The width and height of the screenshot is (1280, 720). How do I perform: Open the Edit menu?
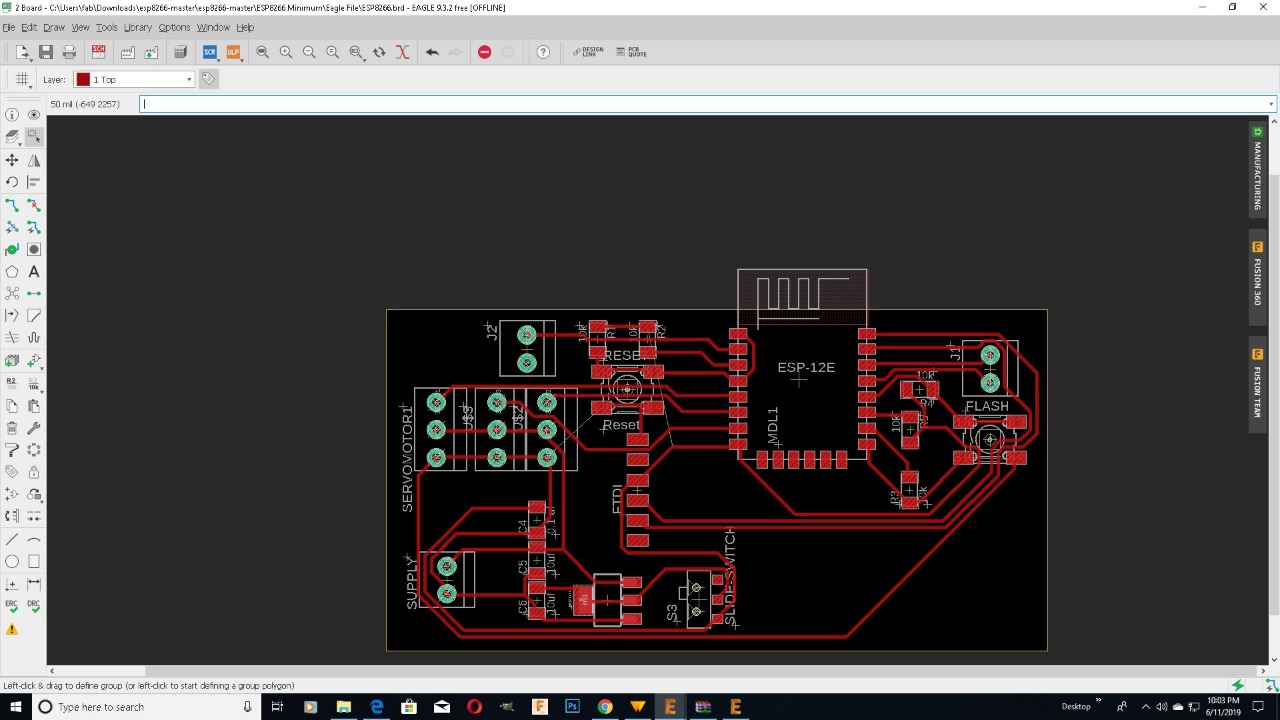29,27
